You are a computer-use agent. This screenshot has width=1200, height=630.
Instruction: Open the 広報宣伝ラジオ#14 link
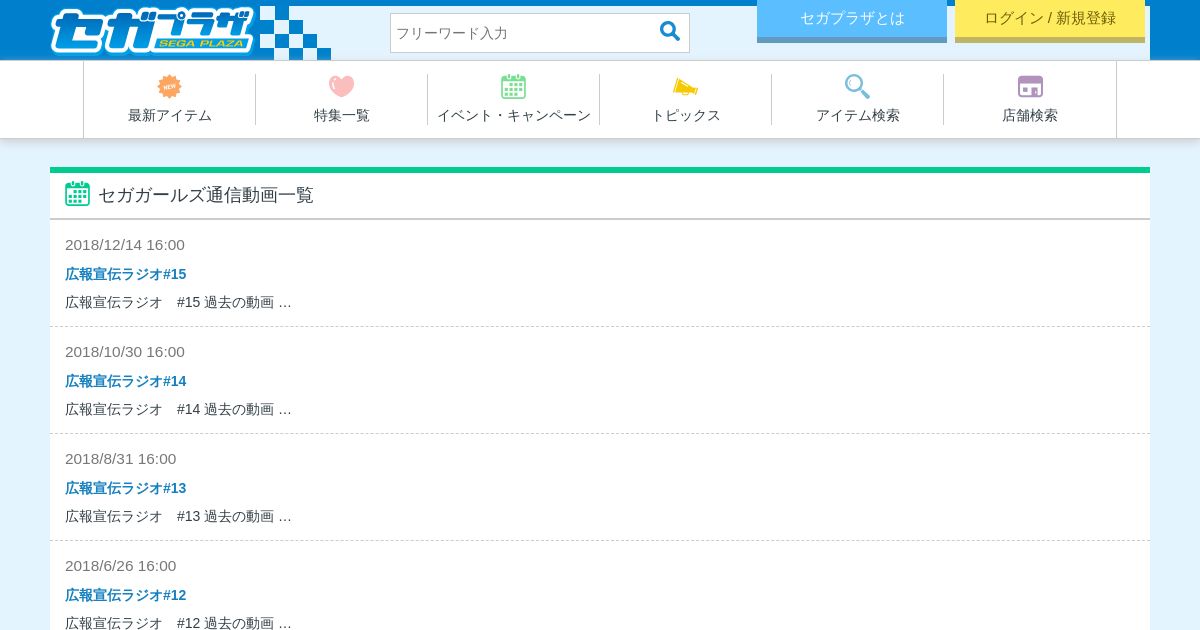[126, 381]
